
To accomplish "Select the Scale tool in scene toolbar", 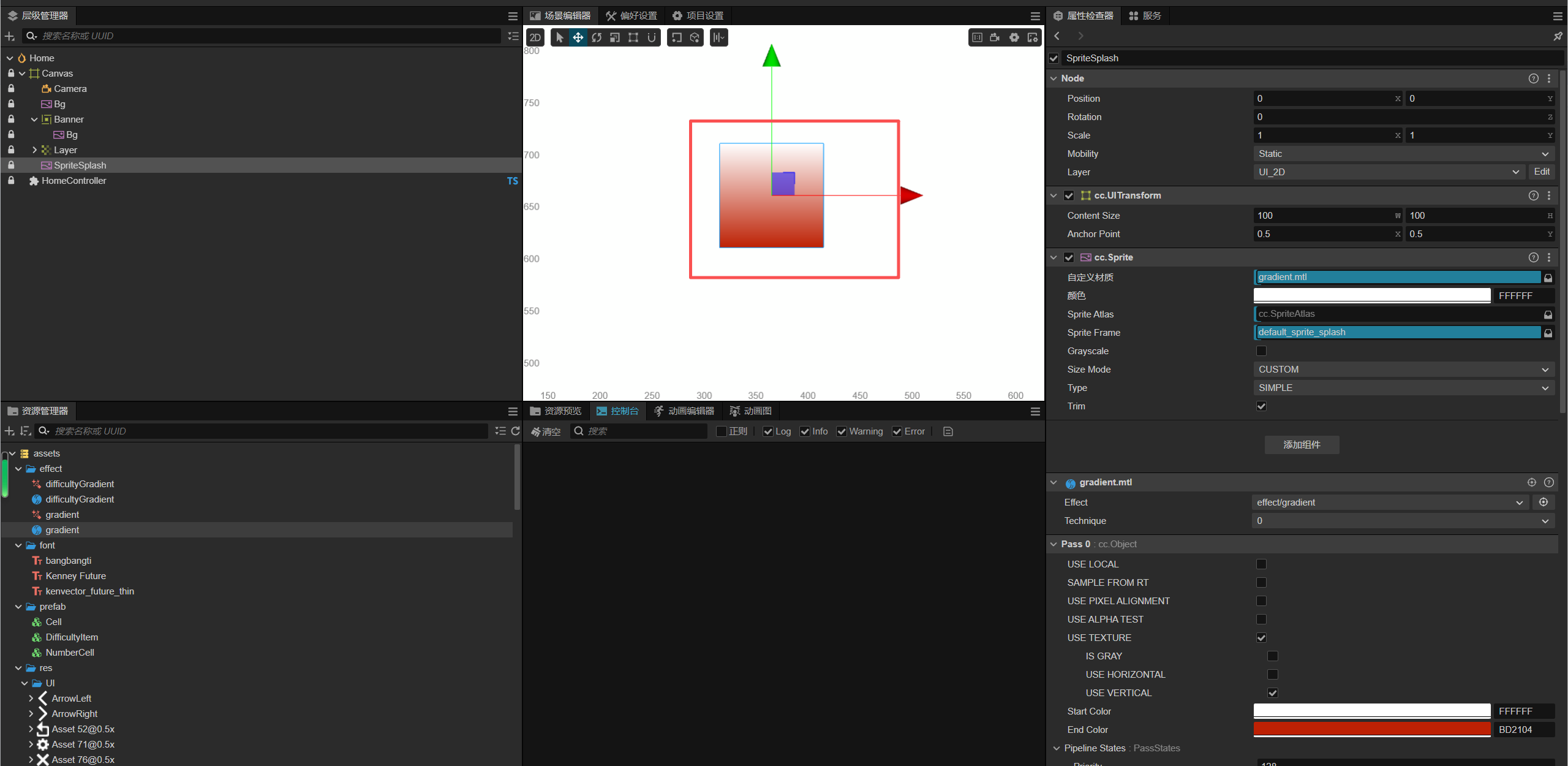I will [x=614, y=37].
